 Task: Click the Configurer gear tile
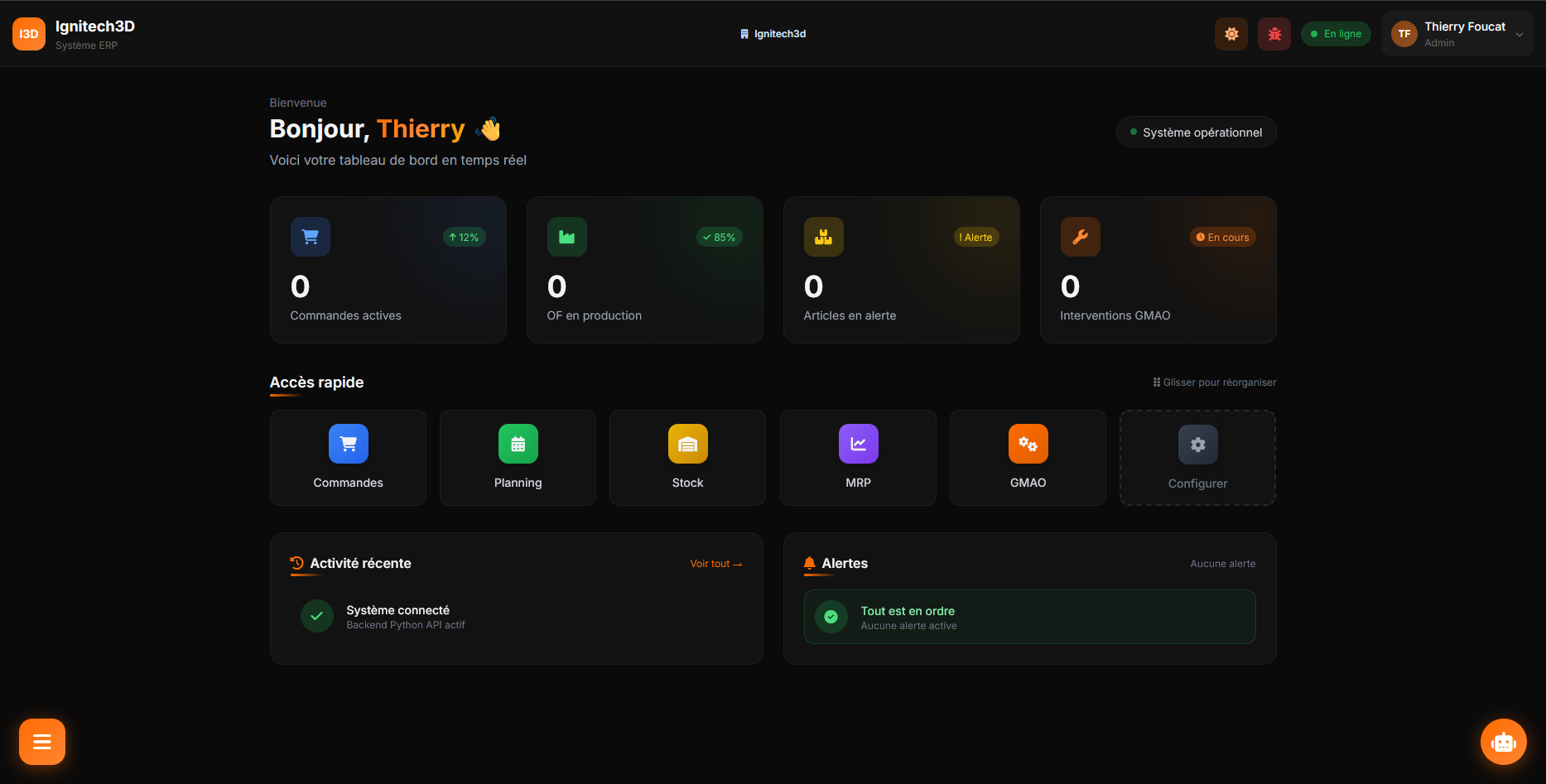tap(1197, 458)
